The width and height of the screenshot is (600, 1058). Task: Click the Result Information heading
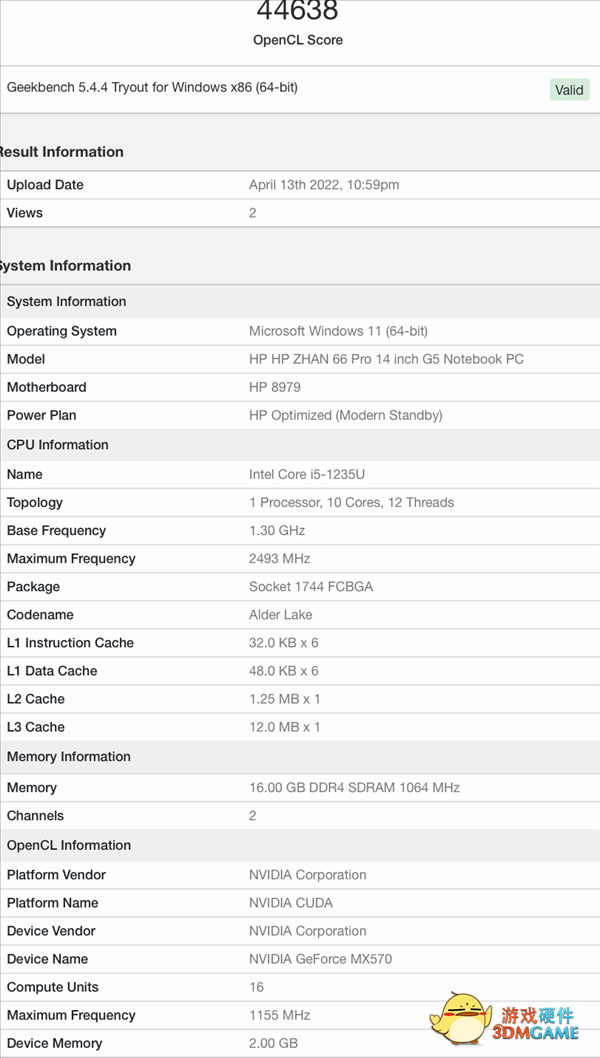[x=60, y=152]
